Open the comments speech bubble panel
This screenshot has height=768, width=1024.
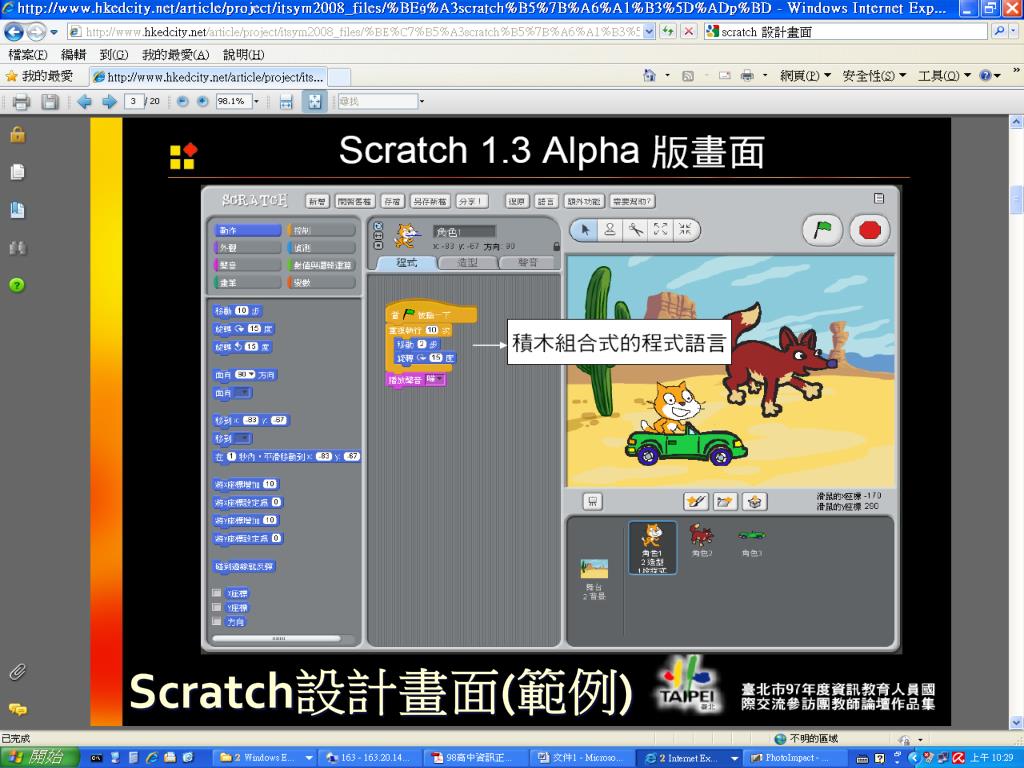18,709
